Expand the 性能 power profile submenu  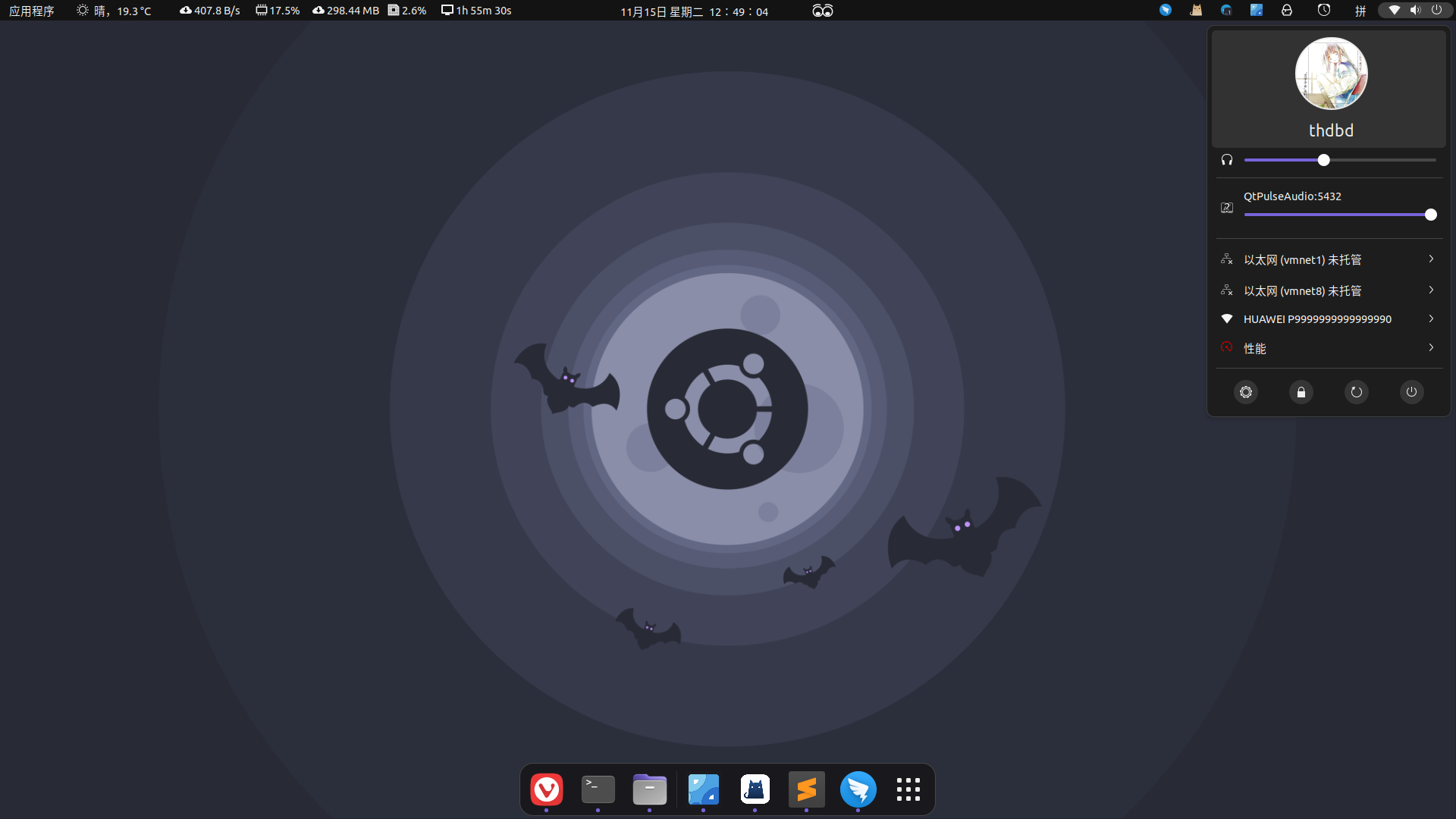pos(1329,348)
